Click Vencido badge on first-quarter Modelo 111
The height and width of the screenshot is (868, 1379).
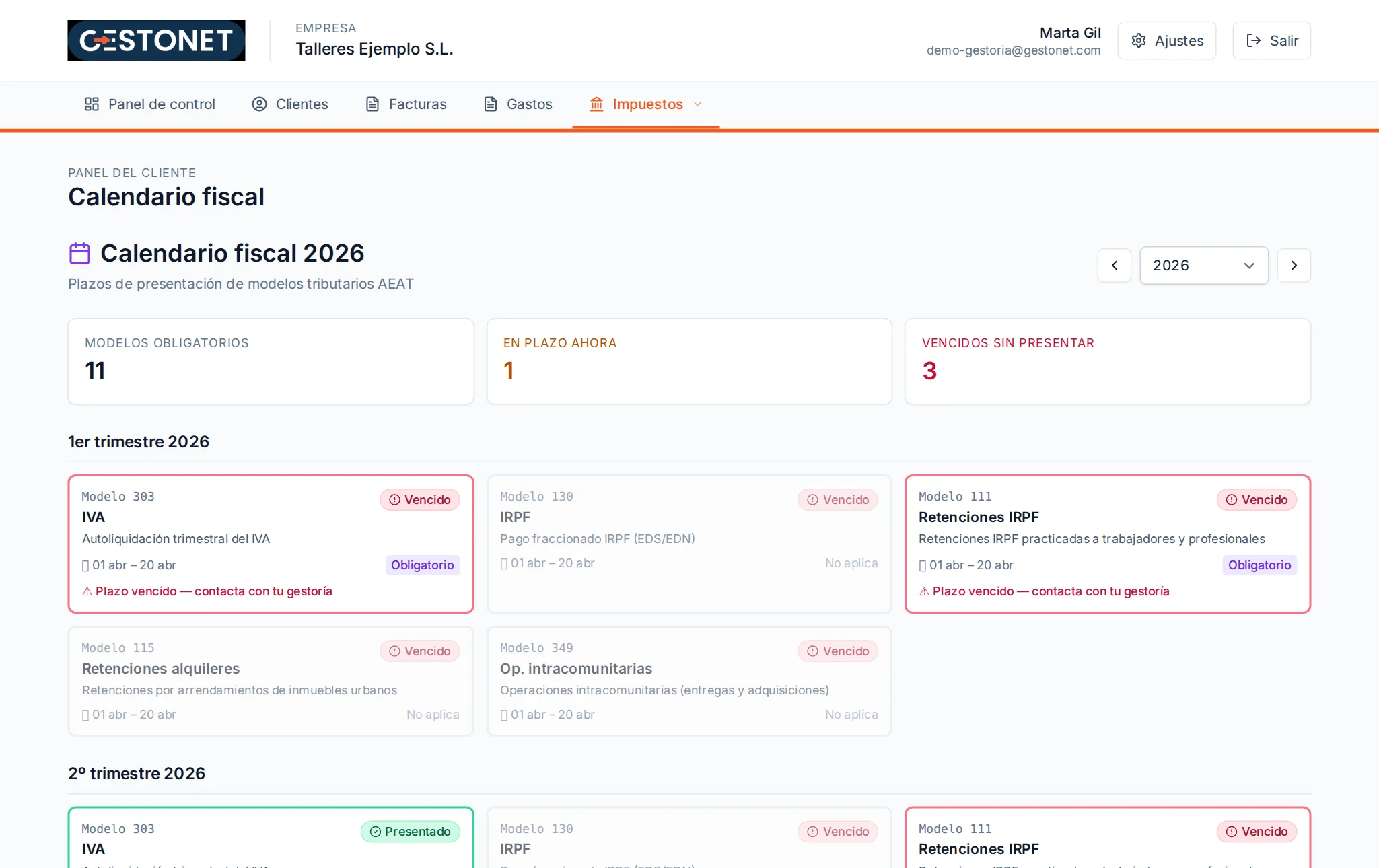1257,500
